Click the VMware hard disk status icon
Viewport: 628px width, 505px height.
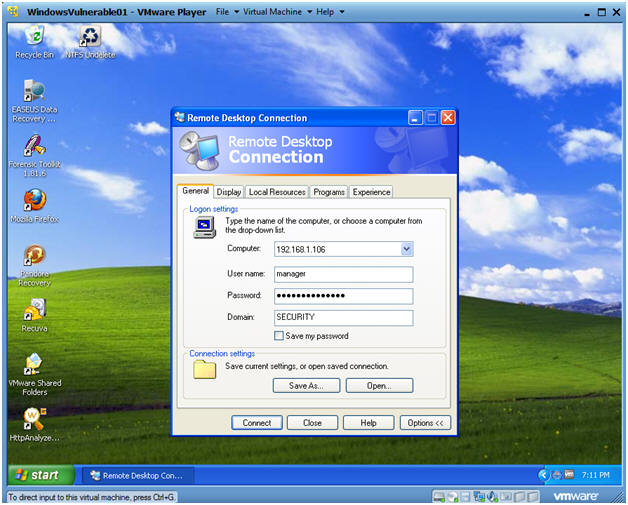click(x=439, y=497)
